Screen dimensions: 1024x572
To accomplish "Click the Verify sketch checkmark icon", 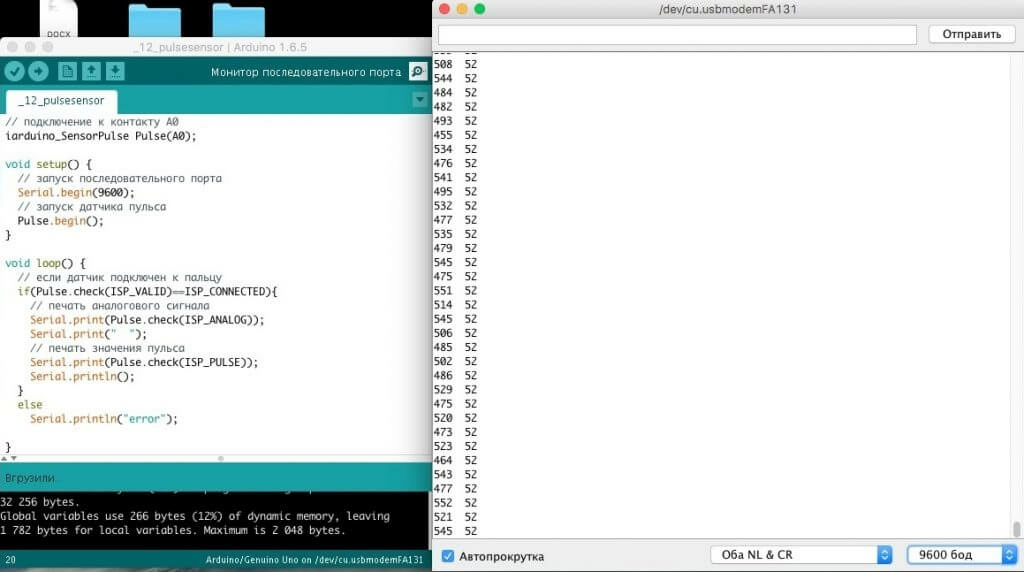I will click(x=14, y=71).
